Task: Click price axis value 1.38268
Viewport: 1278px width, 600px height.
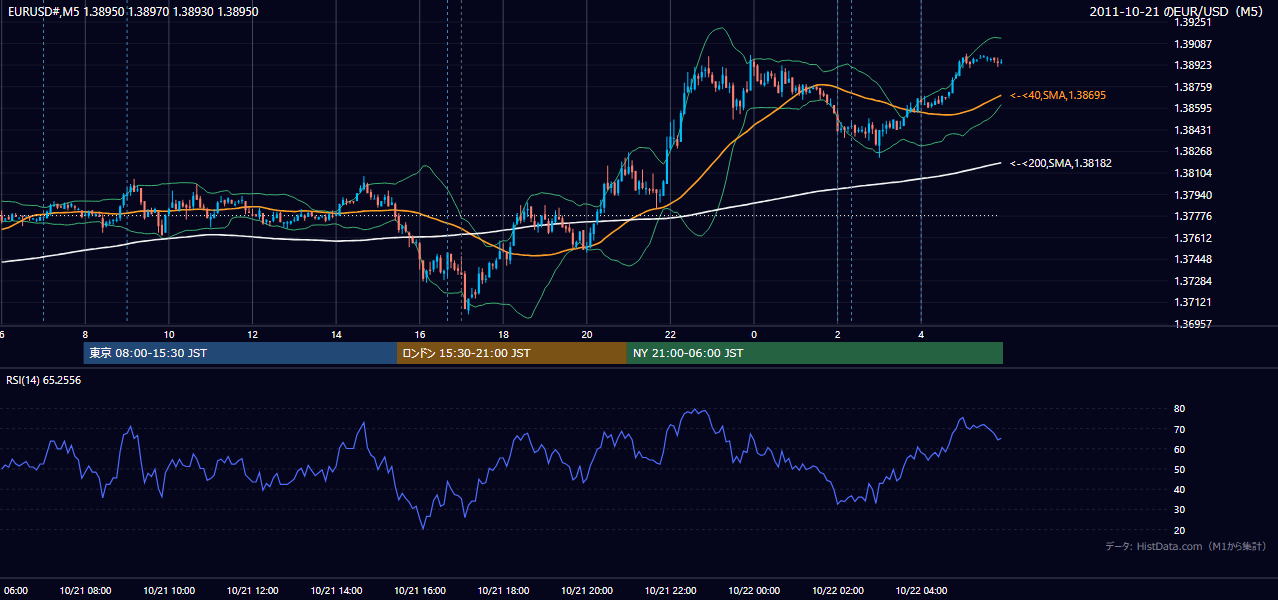Action: [x=1192, y=152]
